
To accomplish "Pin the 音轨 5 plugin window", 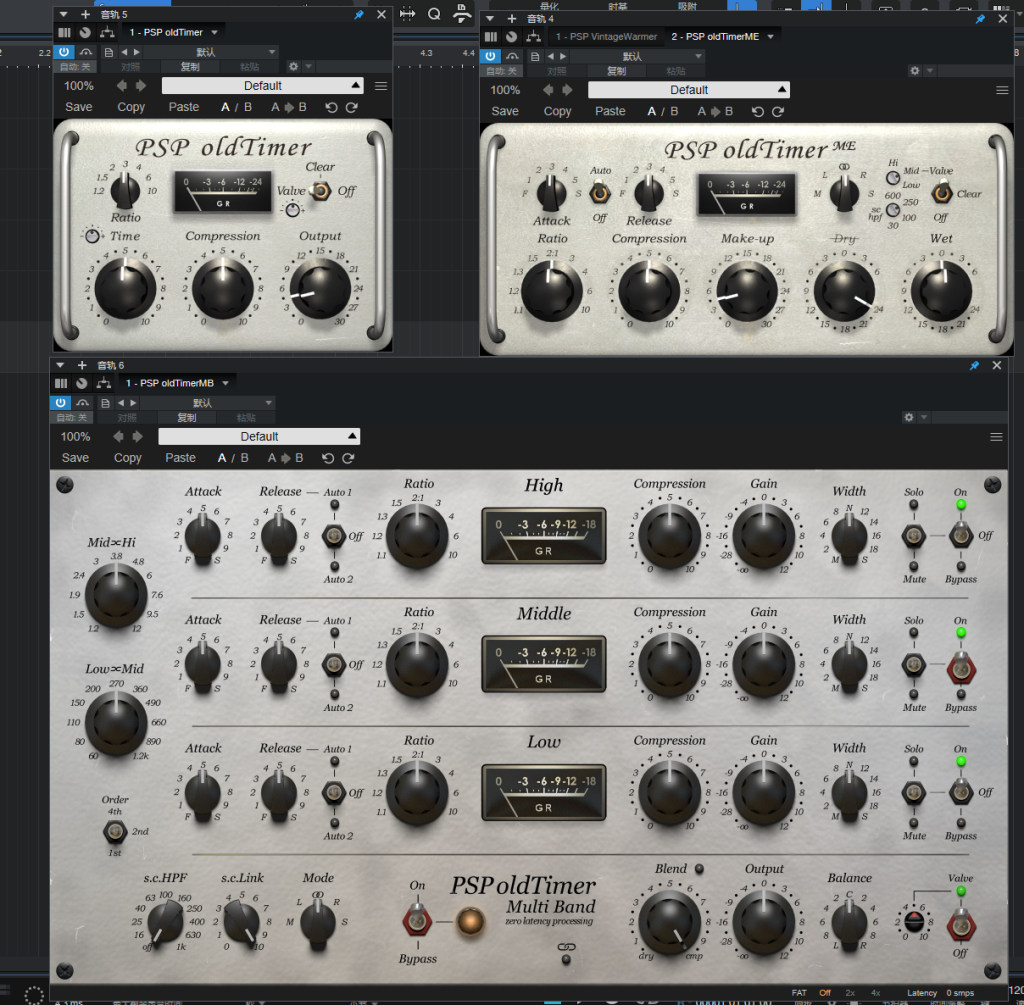I will 359,14.
